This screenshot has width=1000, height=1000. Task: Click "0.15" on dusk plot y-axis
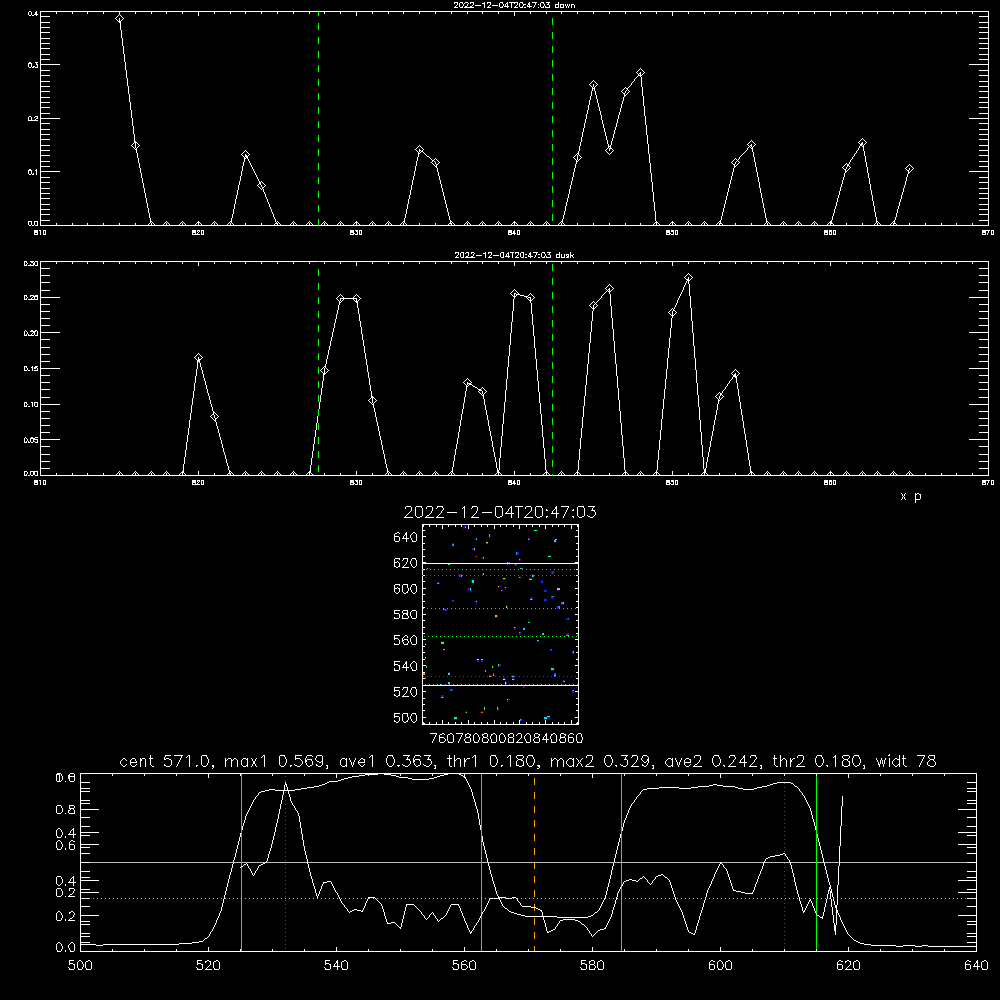(31, 369)
